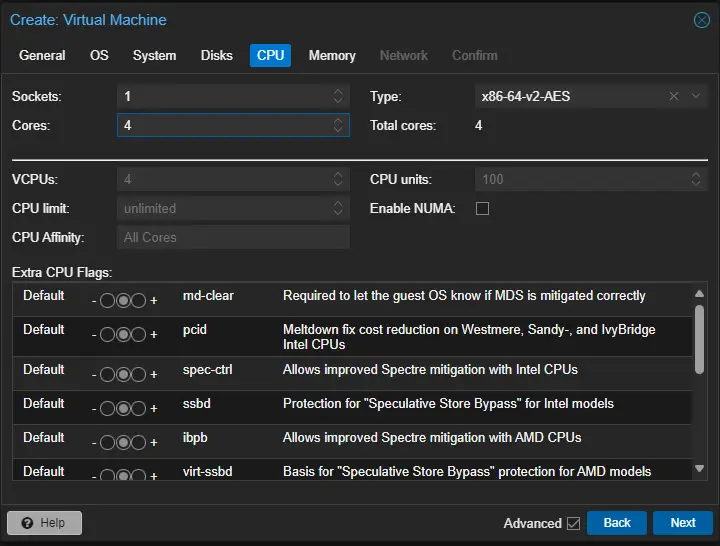
Task: Open the General tab
Action: coord(42,55)
